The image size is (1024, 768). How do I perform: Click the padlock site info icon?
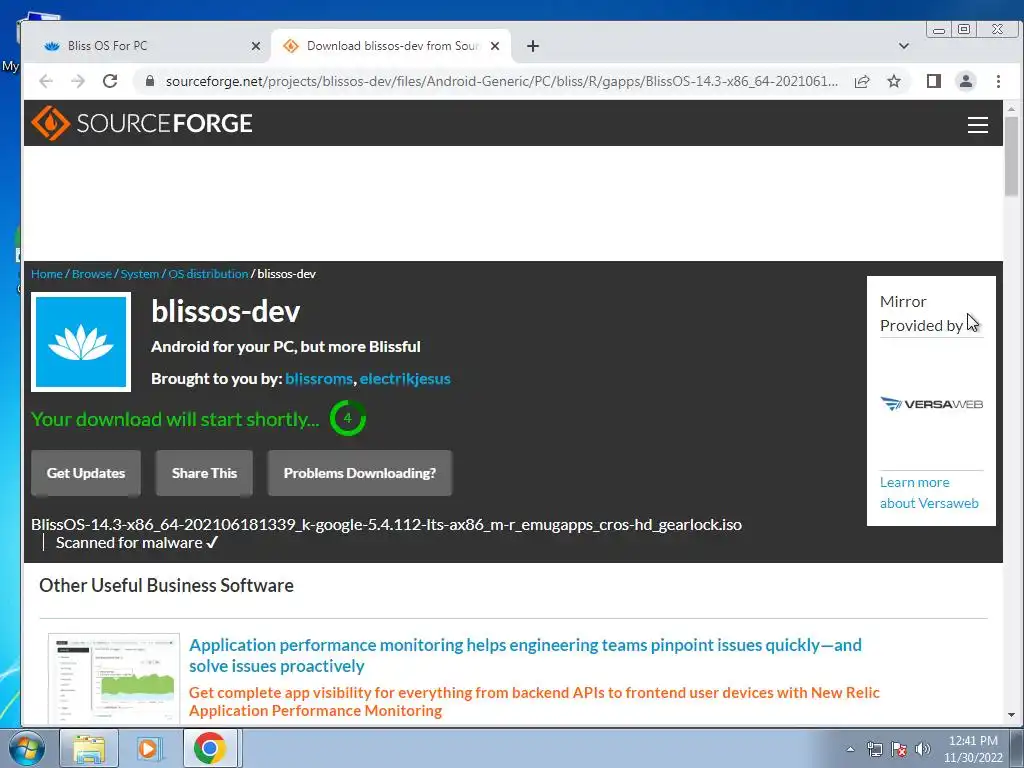point(150,81)
